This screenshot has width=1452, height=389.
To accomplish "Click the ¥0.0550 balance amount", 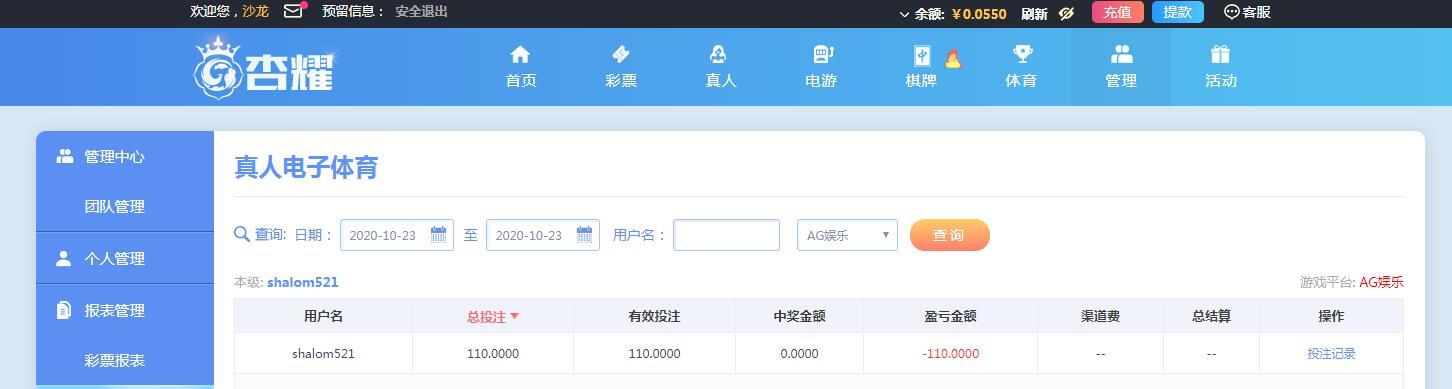I will 979,13.
